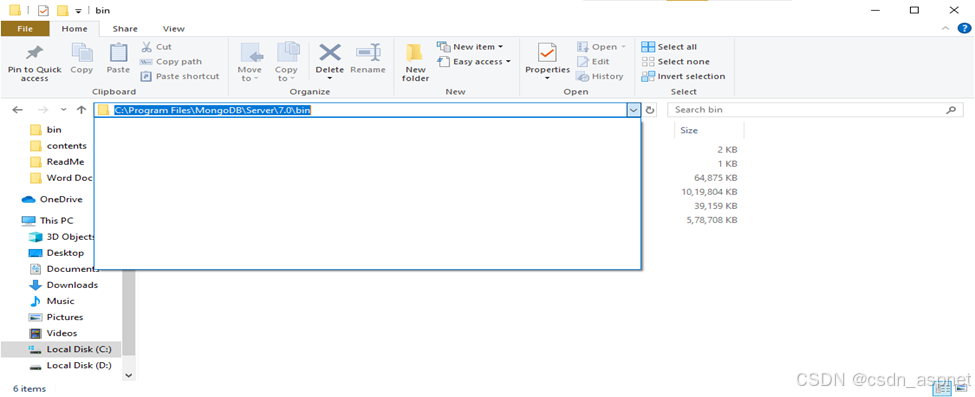This screenshot has width=975, height=397.
Task: Click the 10,19,804 KB size value
Action: (709, 192)
